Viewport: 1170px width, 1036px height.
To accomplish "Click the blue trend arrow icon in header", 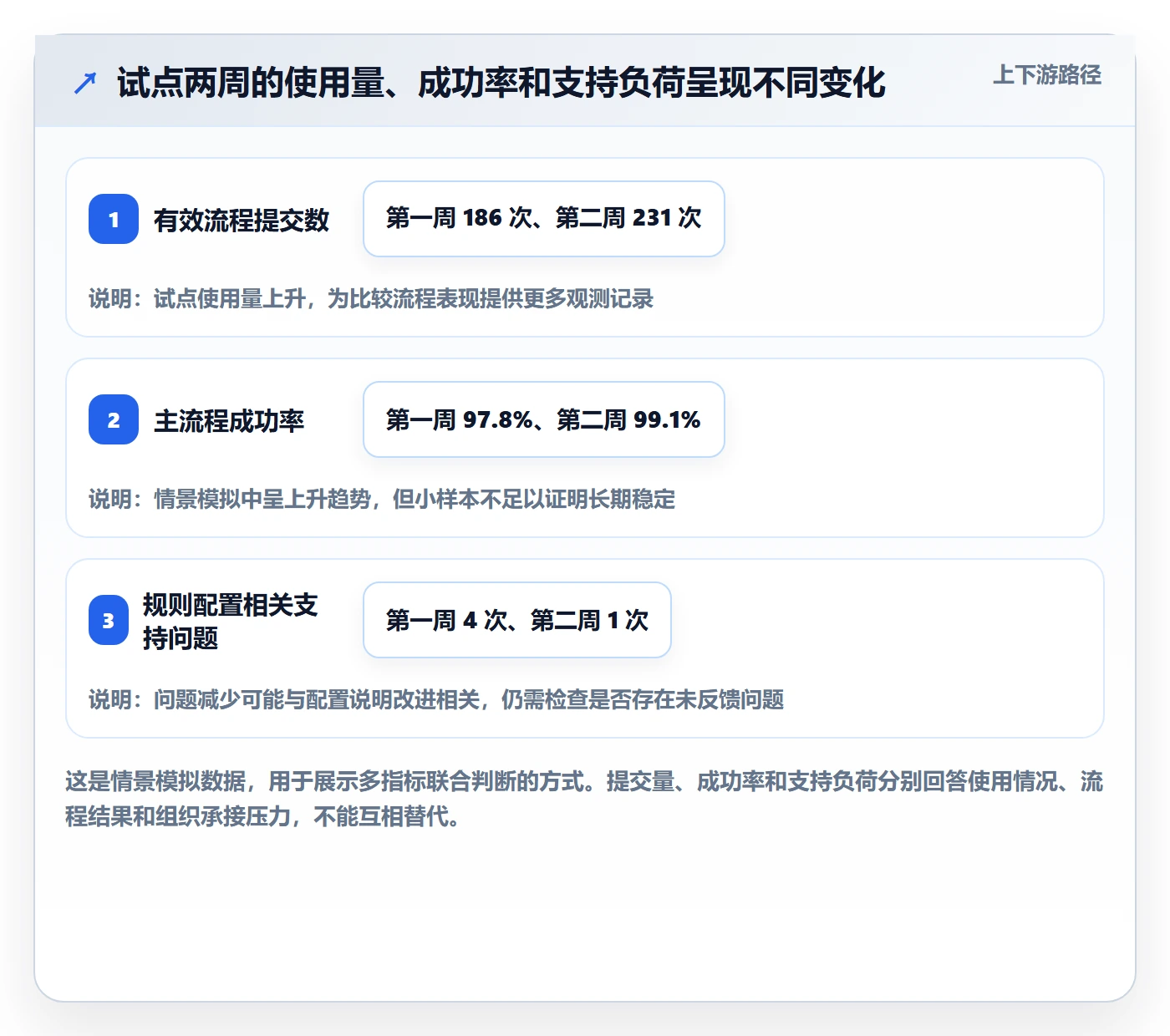I will pos(85,83).
